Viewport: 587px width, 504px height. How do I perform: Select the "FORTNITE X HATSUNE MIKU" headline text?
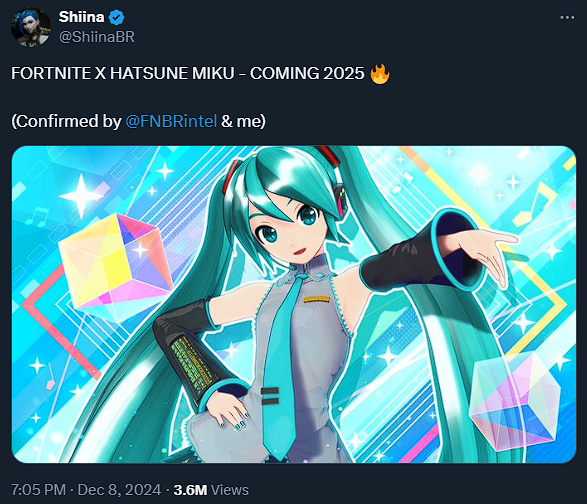(x=123, y=73)
